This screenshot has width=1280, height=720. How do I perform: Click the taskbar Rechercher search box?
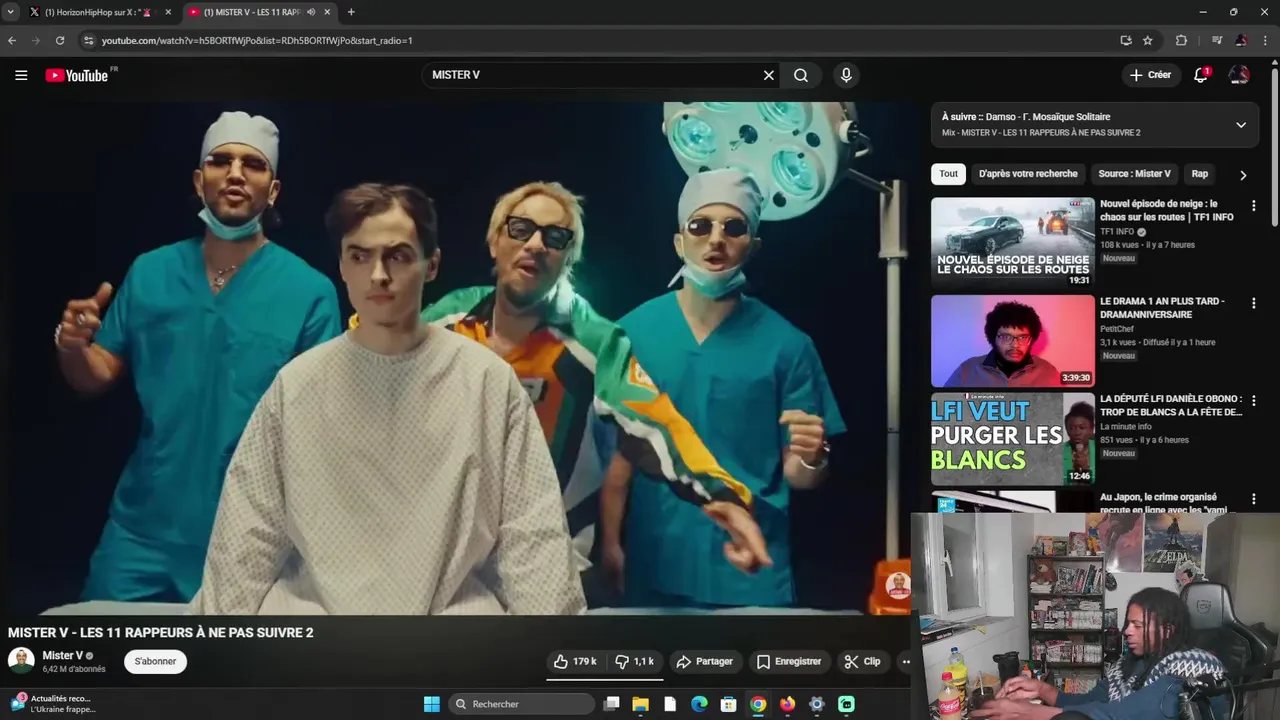(522, 704)
